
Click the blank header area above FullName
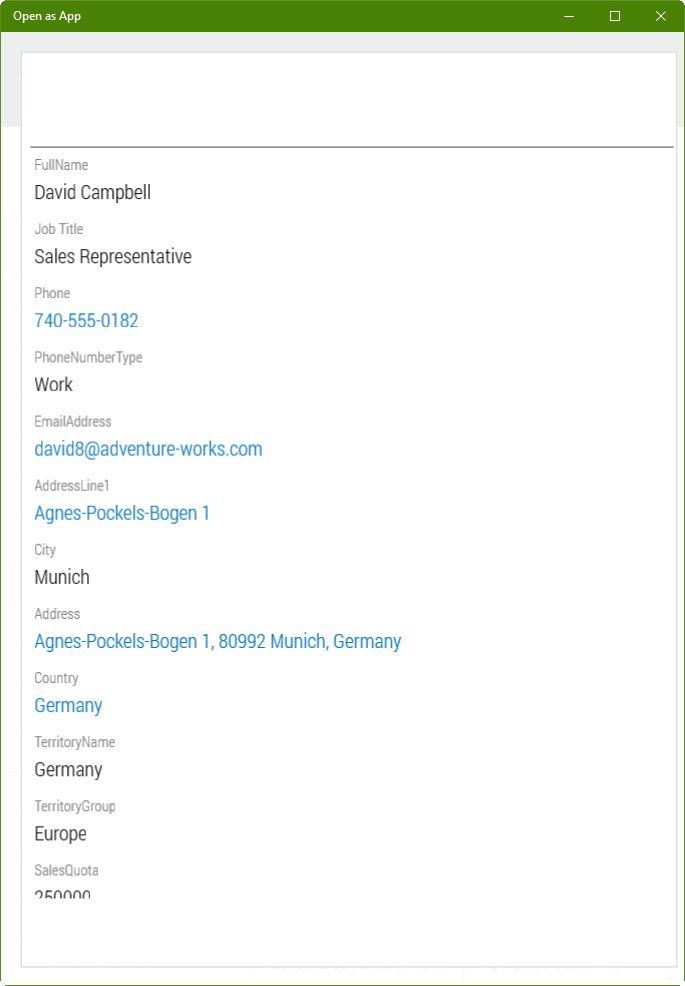(x=348, y=100)
